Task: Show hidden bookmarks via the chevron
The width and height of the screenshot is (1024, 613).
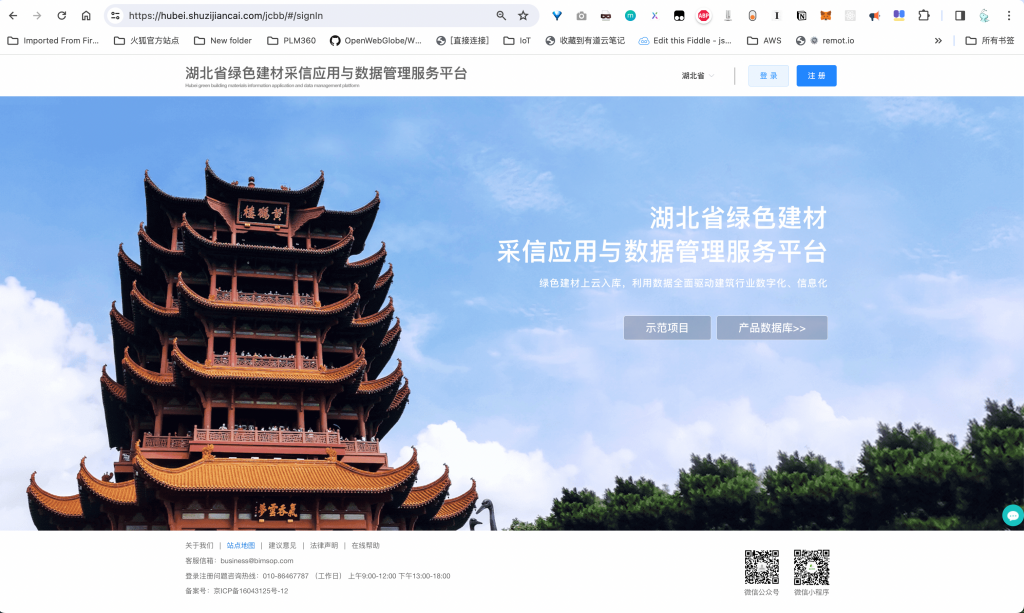Action: [938, 41]
